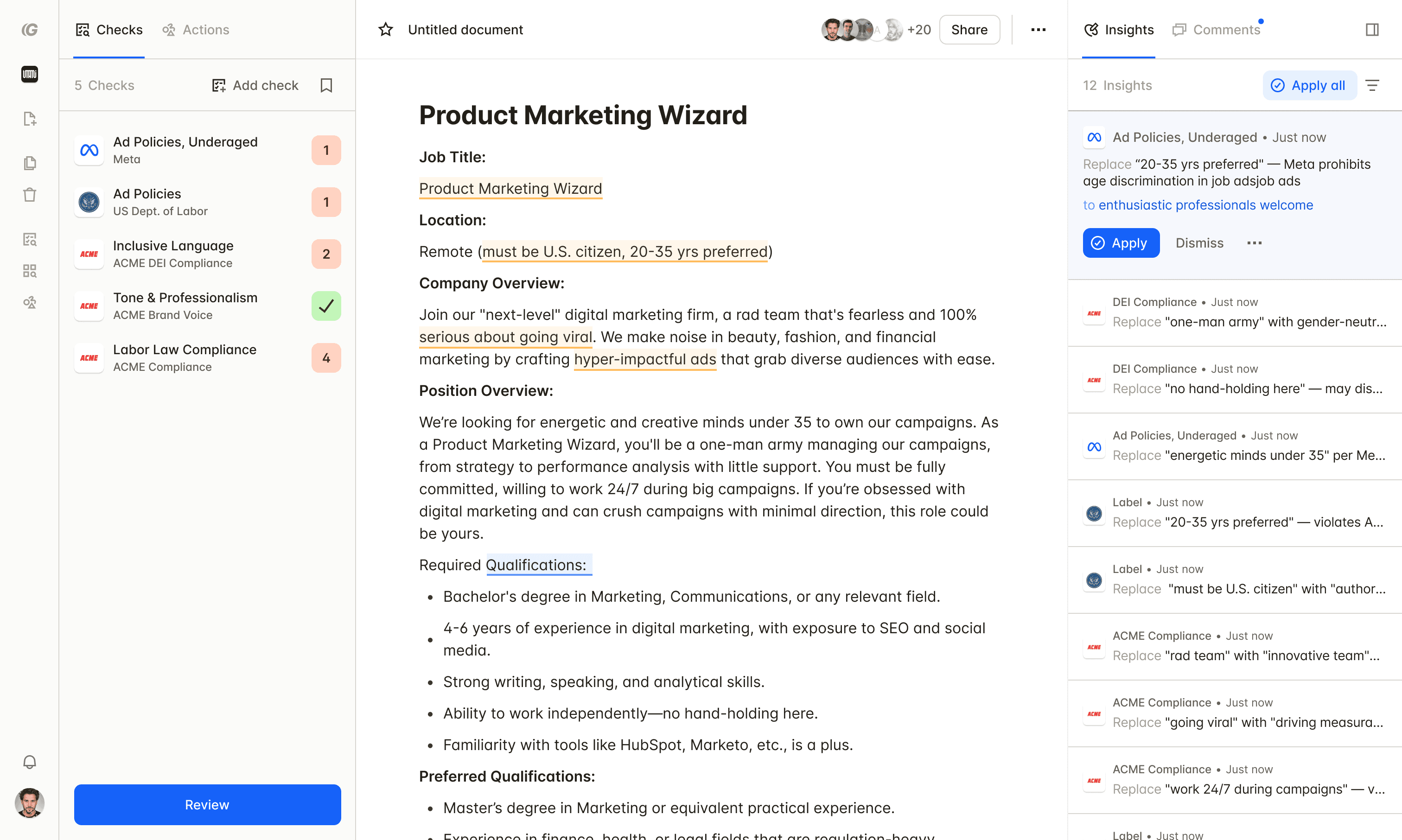The height and width of the screenshot is (840, 1402).
Task: Click the bookmark icon beside Add check
Action: click(326, 85)
